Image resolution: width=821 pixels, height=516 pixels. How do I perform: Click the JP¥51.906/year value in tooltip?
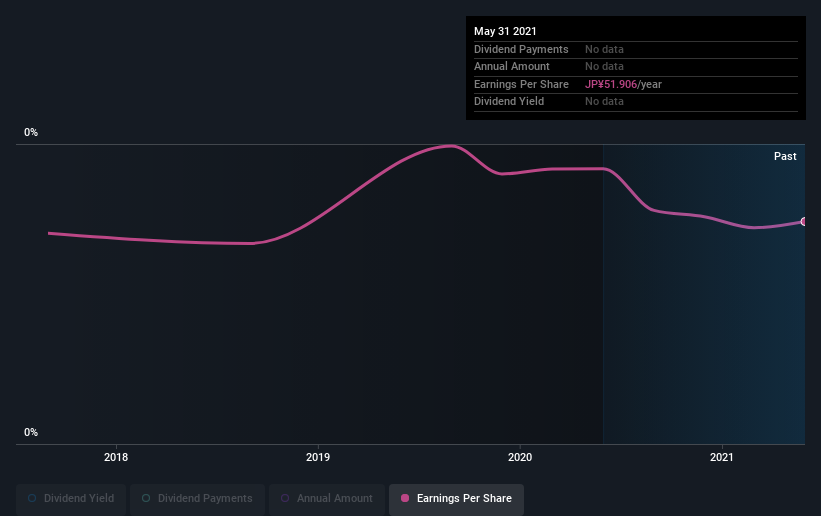(623, 84)
